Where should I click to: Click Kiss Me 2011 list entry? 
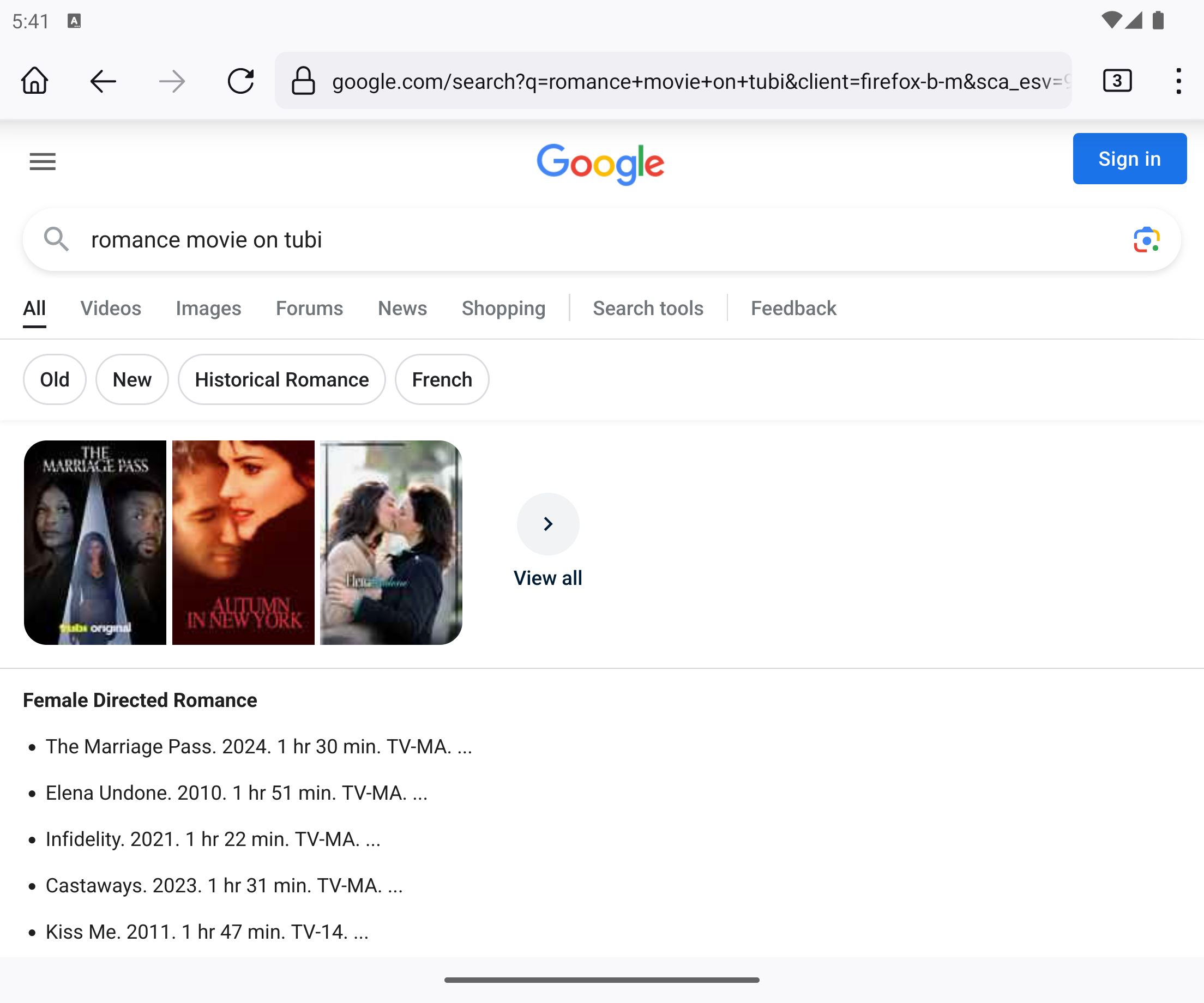point(207,932)
